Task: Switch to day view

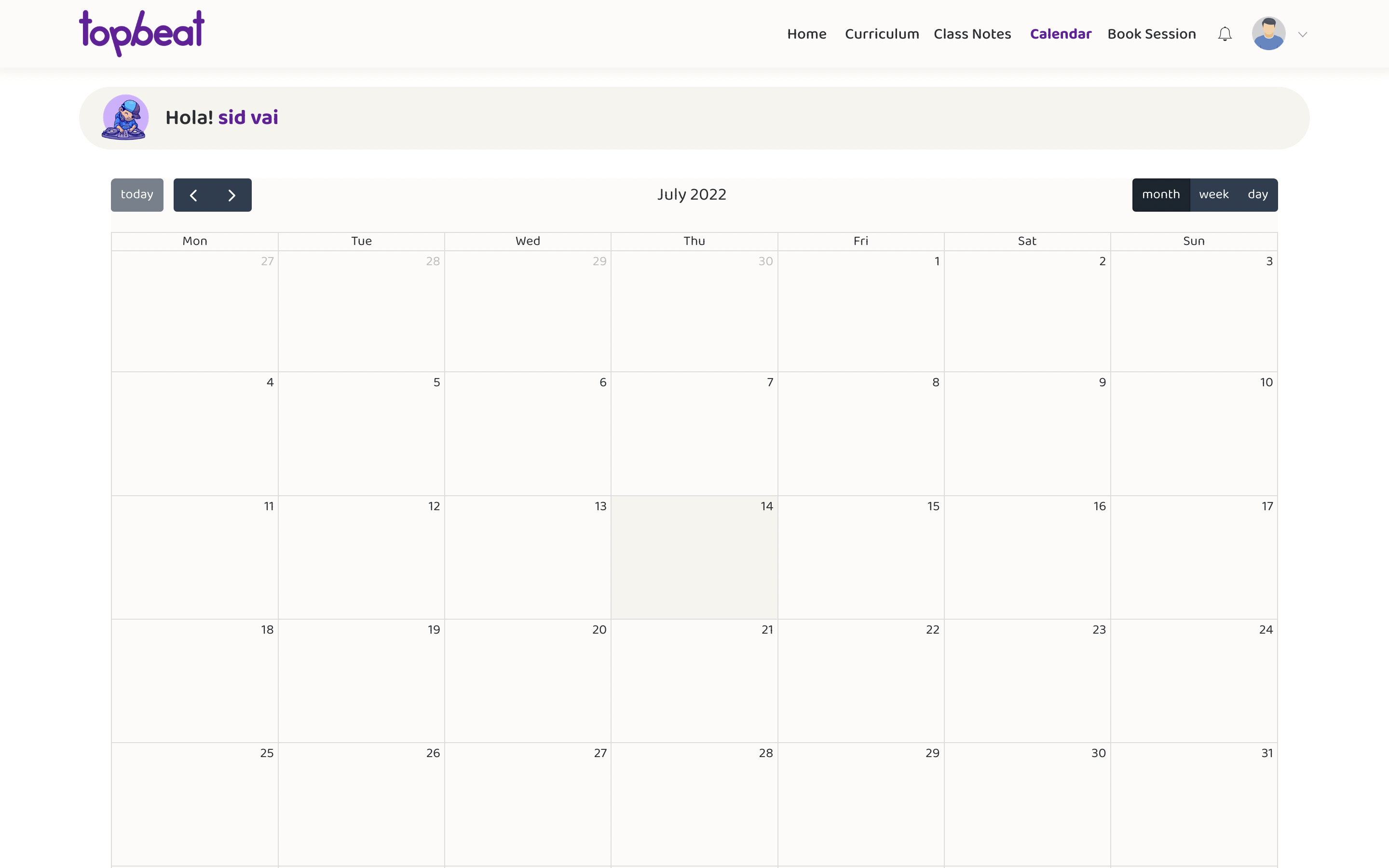Action: pos(1257,195)
